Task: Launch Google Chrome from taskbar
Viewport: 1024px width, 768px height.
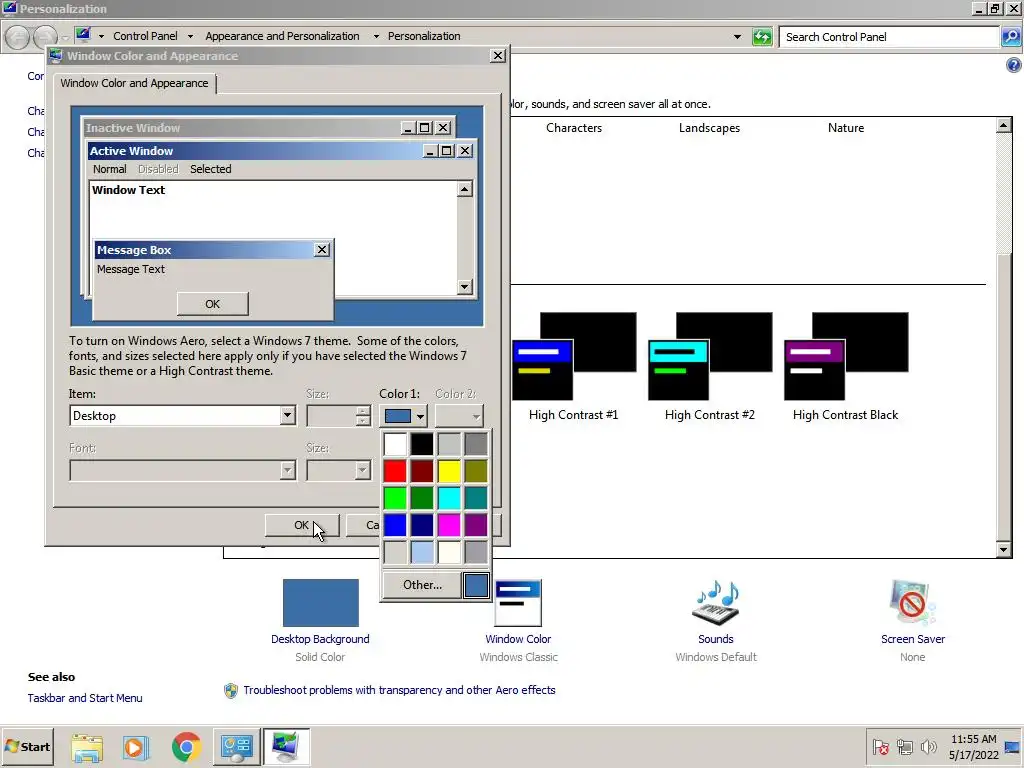Action: point(186,747)
